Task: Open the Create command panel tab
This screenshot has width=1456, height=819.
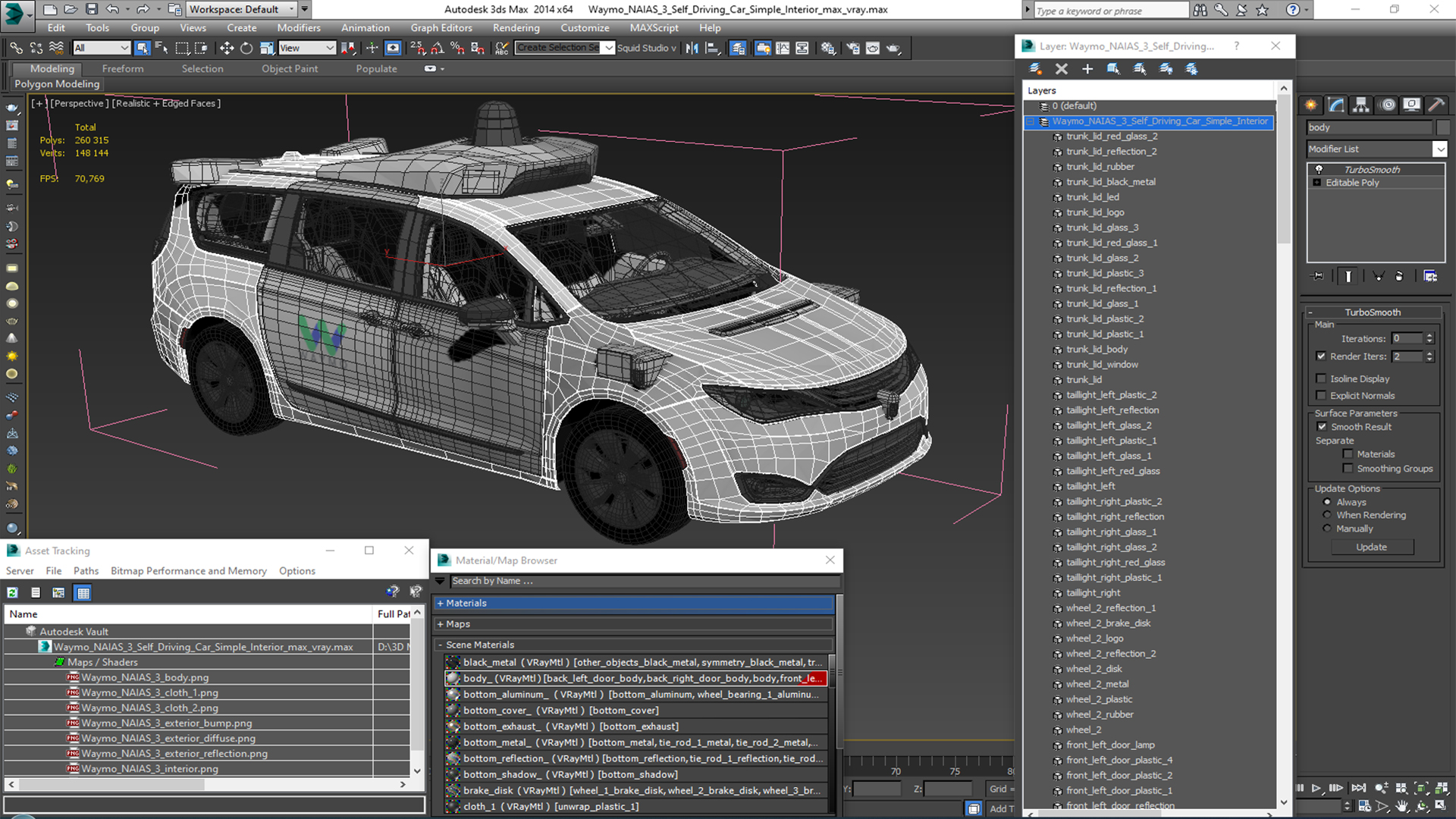Action: click(1311, 105)
